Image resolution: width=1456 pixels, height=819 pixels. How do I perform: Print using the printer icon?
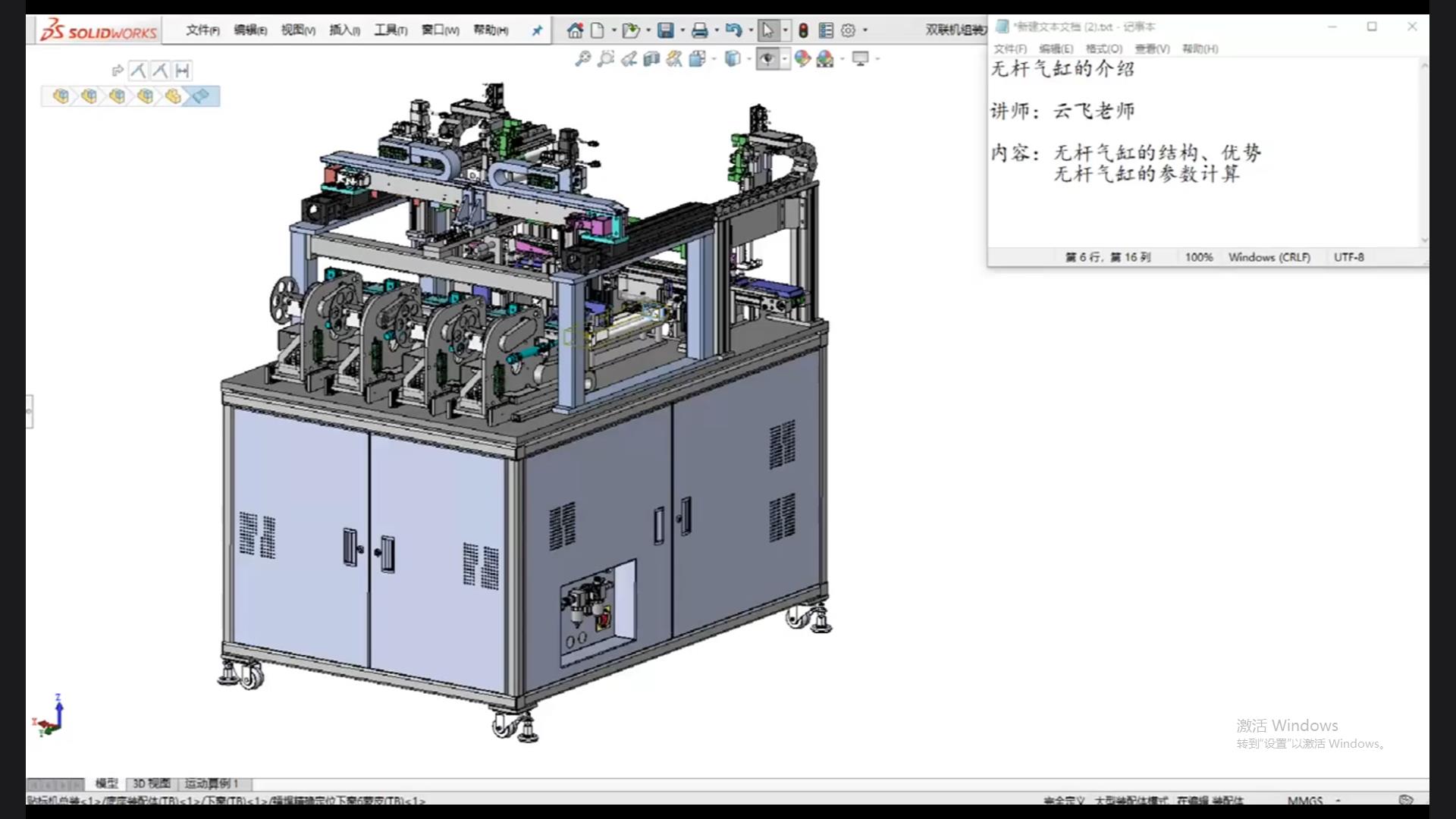tap(699, 30)
